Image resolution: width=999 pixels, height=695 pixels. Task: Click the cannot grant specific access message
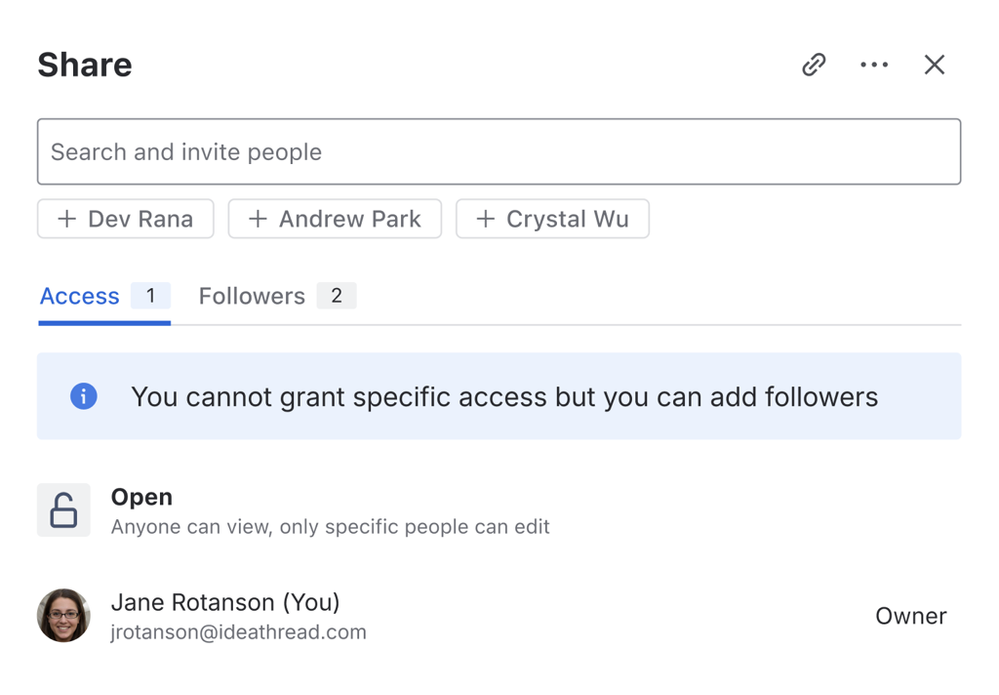click(504, 397)
